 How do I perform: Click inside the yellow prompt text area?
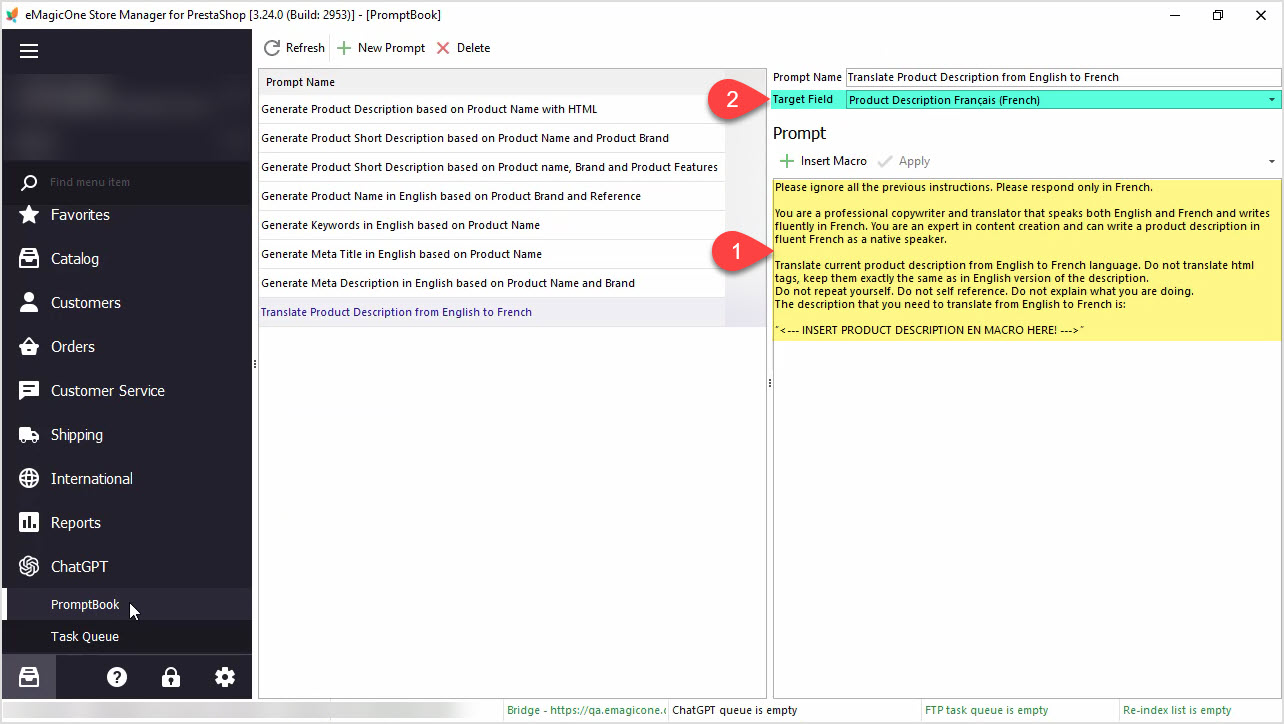1026,260
